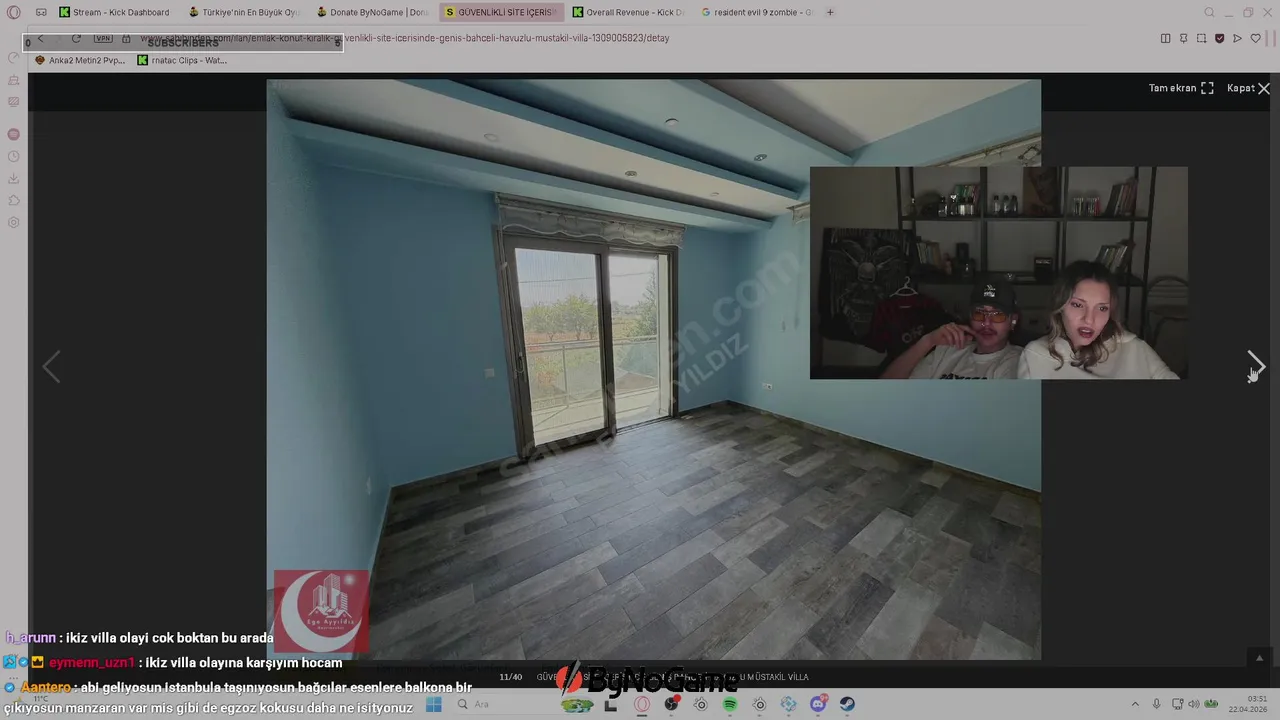Viewport: 1280px width, 720px height.
Task: Click the 11/40 photo counter
Action: pyautogui.click(x=510, y=677)
